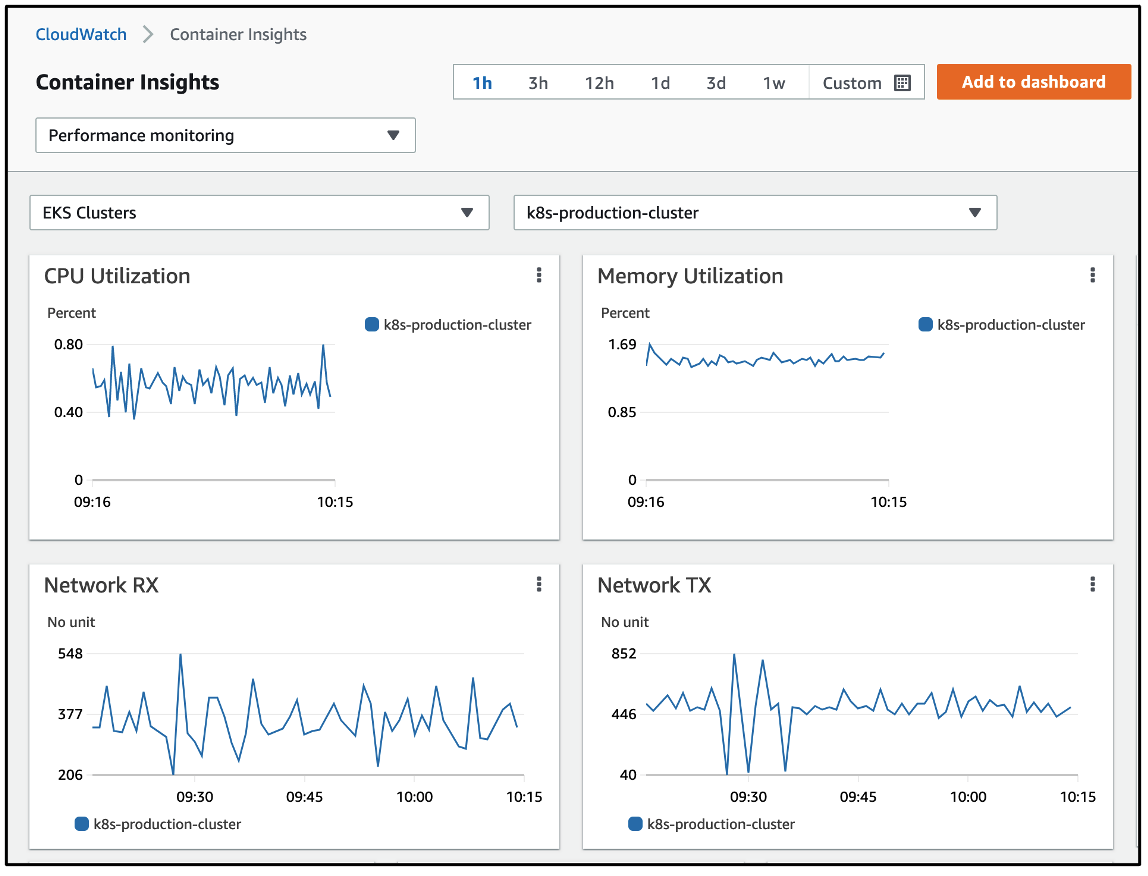The image size is (1148, 876).
Task: Open the Memory Utilization widget options menu
Action: [x=1092, y=275]
